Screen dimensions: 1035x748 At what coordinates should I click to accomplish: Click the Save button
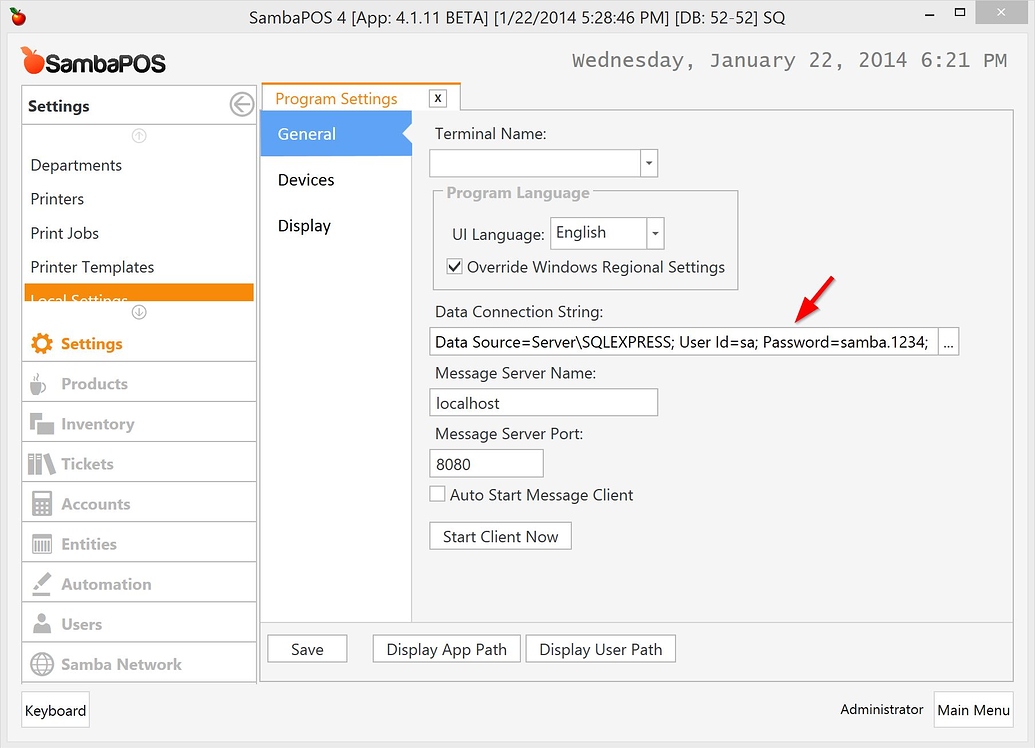307,648
